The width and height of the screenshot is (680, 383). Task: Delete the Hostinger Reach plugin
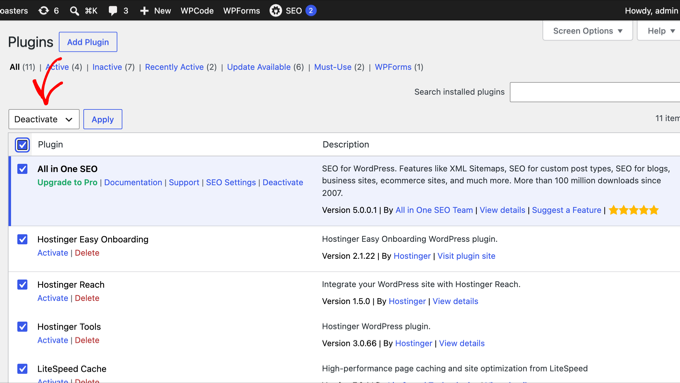click(87, 298)
